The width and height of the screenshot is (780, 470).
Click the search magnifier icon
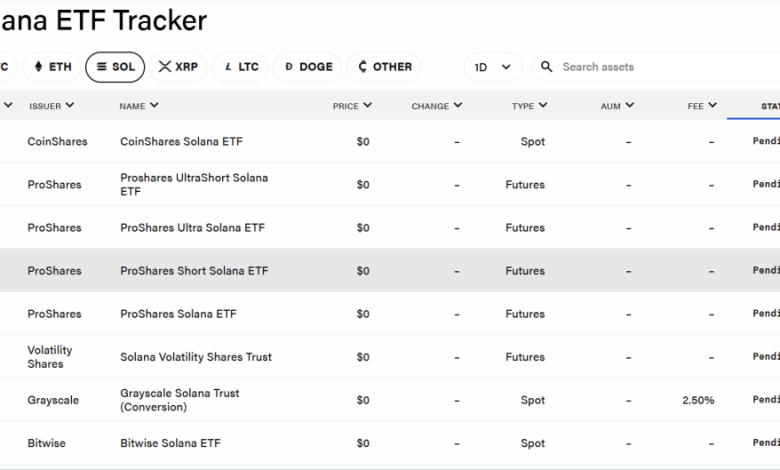click(x=546, y=67)
